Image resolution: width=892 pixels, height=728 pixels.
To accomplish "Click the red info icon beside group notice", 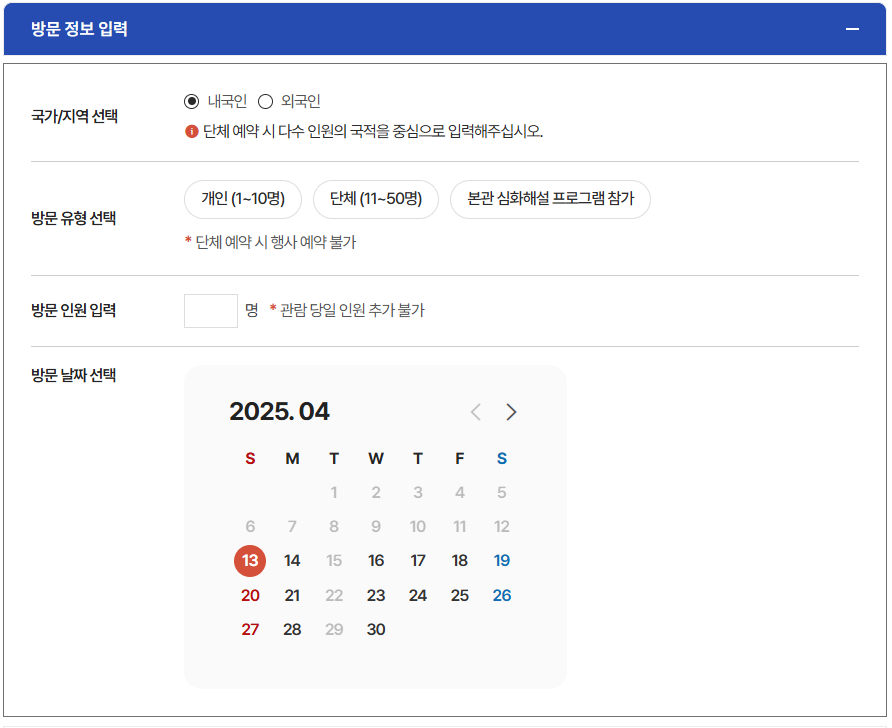I will pos(192,131).
